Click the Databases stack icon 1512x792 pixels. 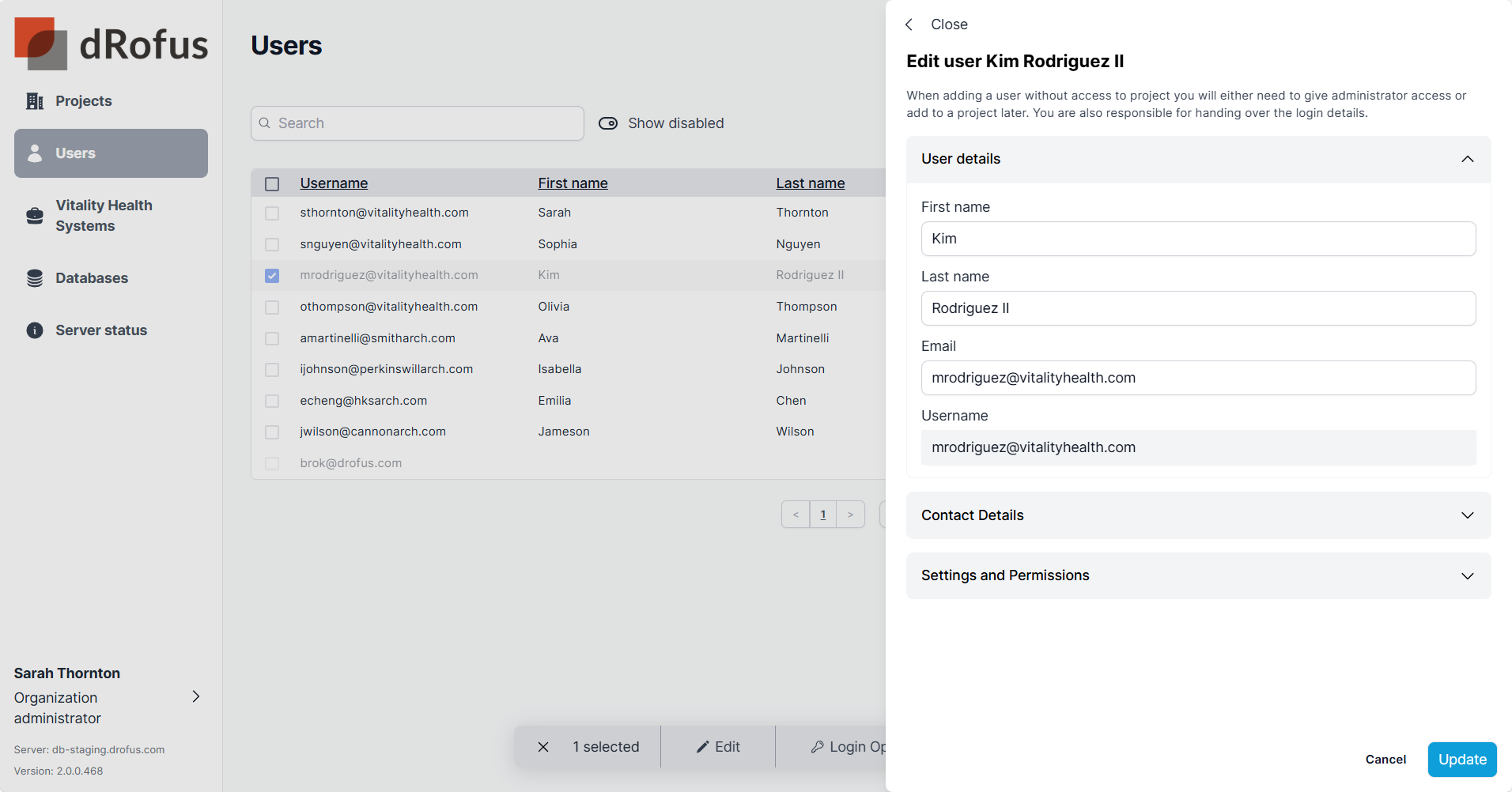pyautogui.click(x=35, y=278)
